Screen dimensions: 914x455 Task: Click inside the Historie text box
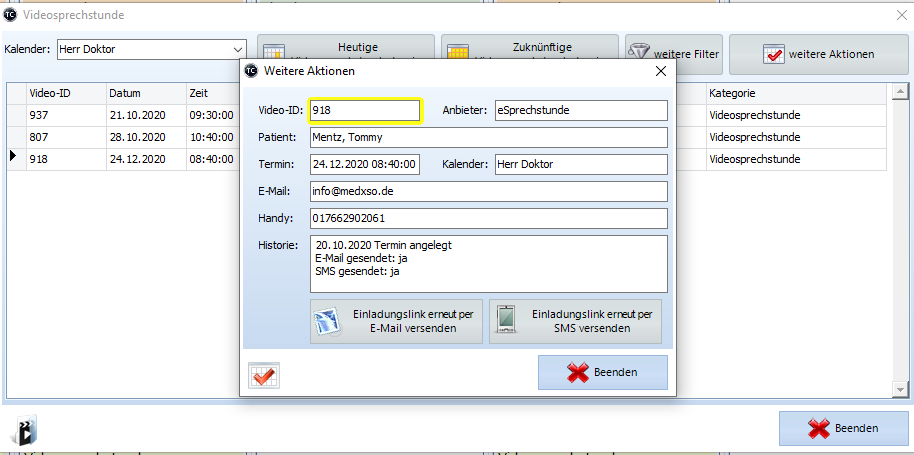[488, 263]
